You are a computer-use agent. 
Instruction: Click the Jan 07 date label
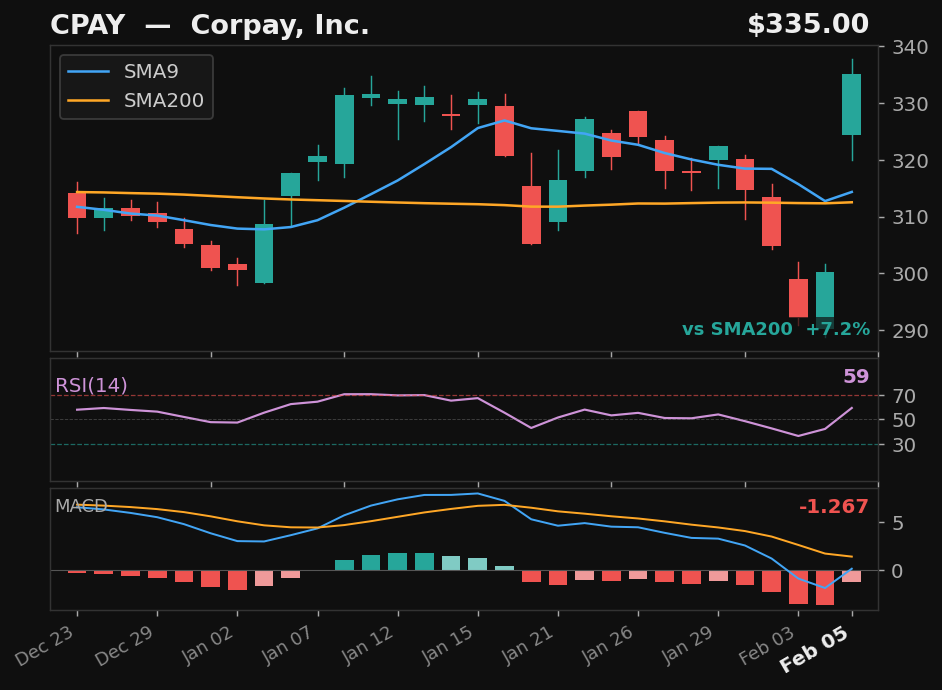point(286,644)
